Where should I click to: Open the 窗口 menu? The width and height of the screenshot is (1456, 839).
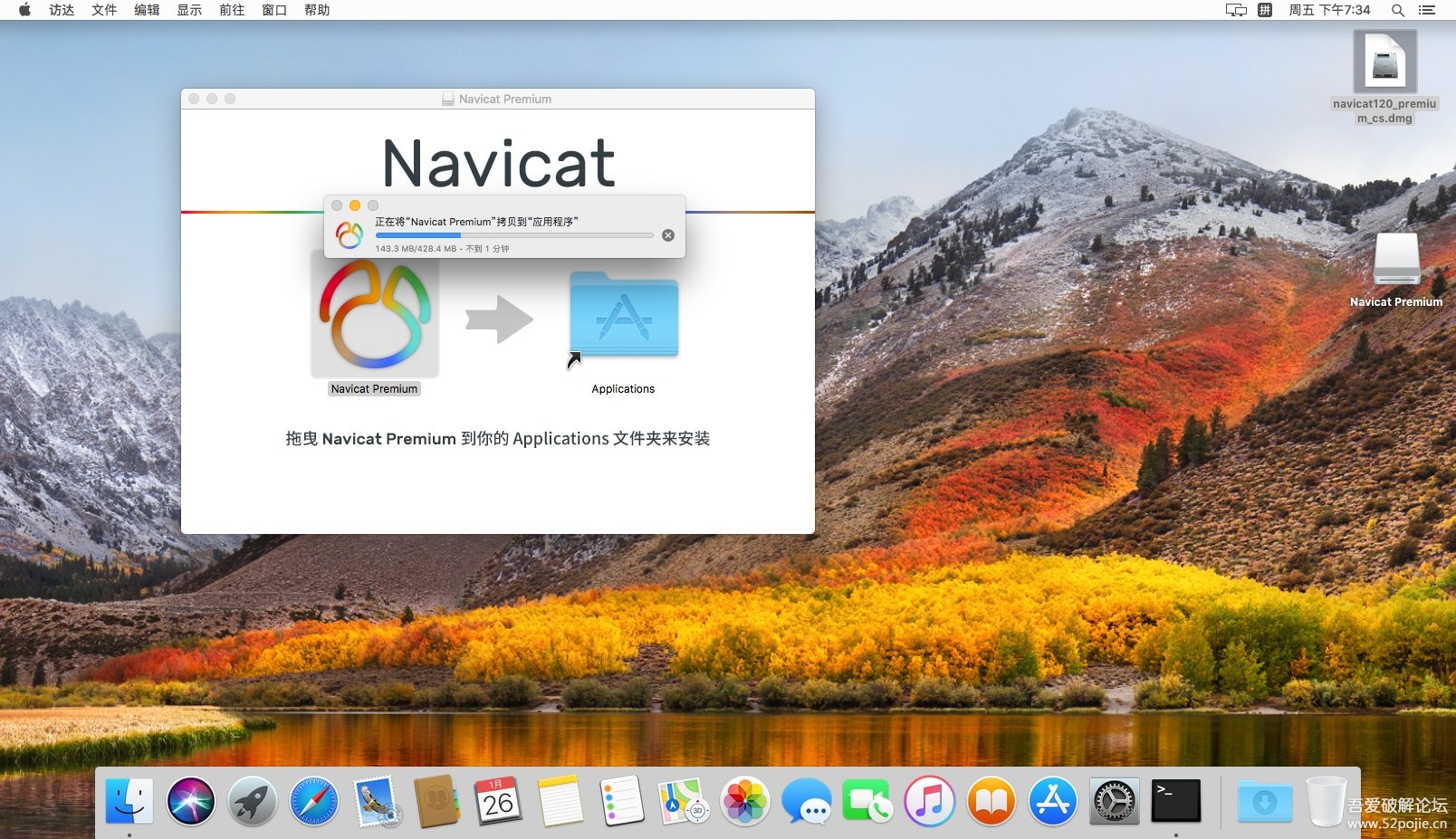274,10
